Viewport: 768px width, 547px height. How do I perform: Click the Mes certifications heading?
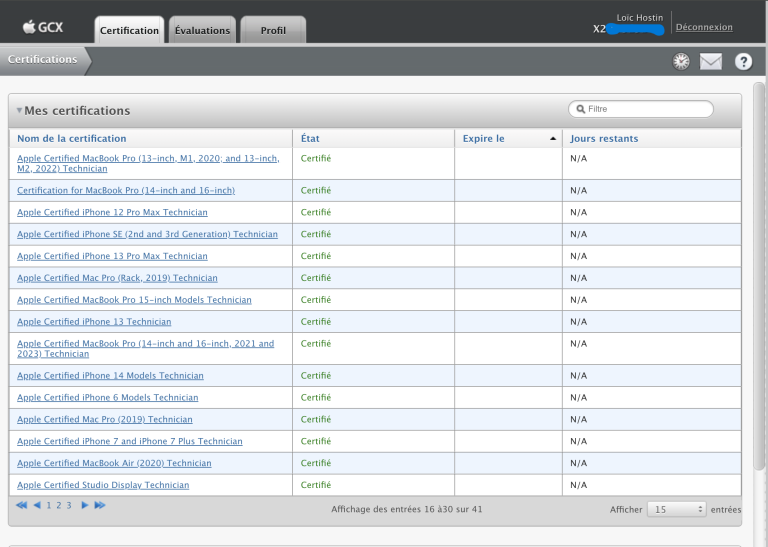click(77, 111)
